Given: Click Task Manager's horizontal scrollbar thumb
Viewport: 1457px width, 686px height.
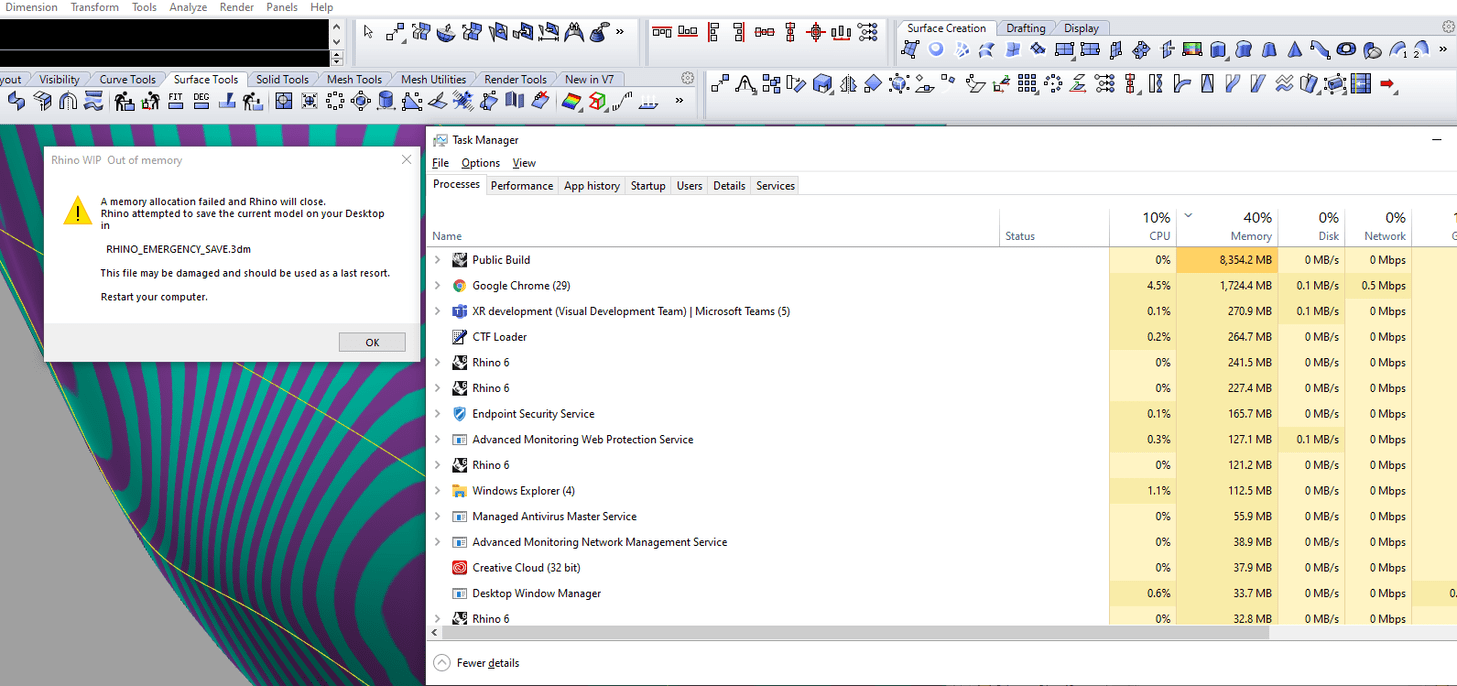Looking at the screenshot, I should [856, 633].
